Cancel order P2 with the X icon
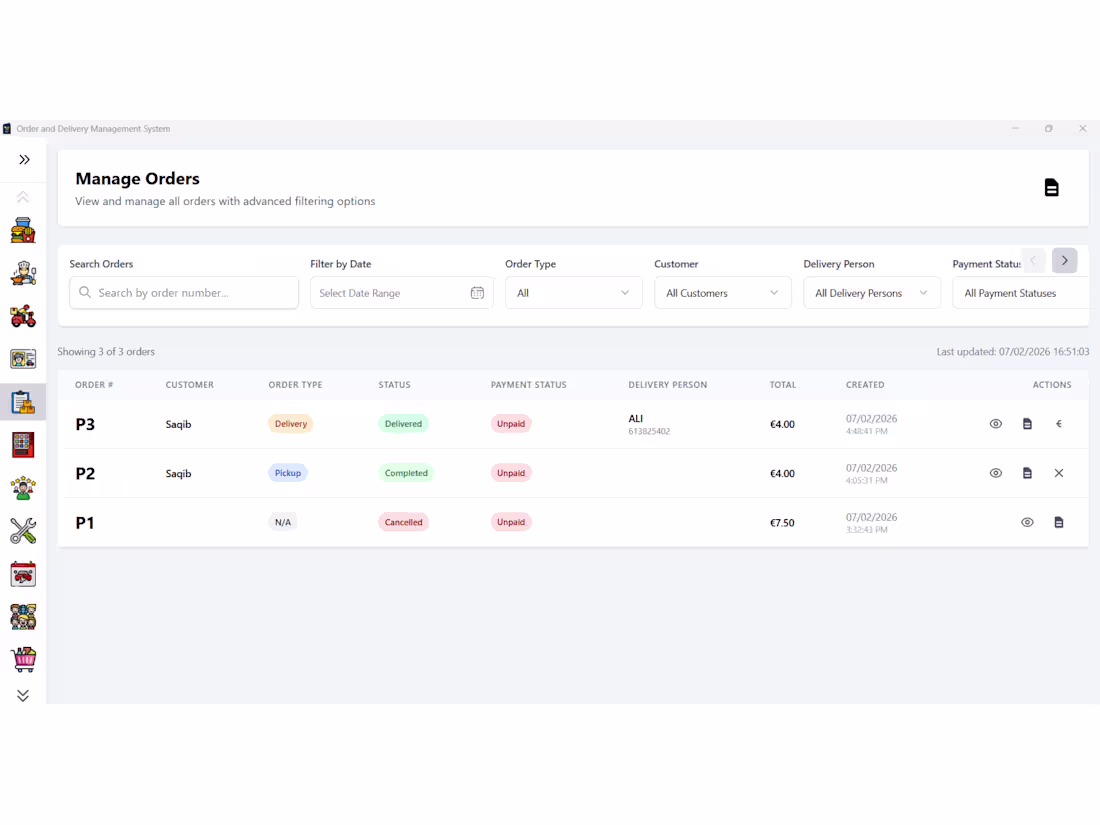The width and height of the screenshot is (1100, 825). [x=1059, y=473]
